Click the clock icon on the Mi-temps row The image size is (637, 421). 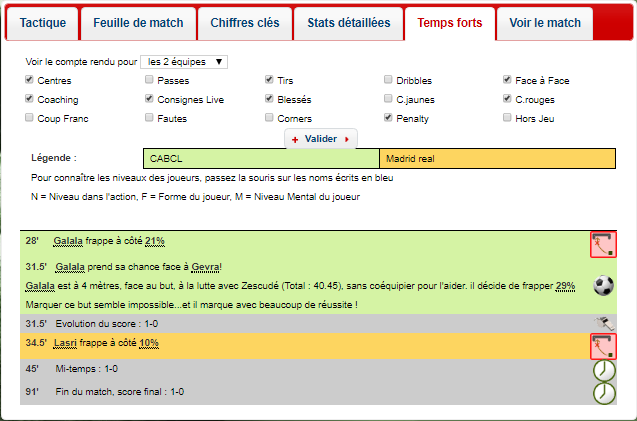pyautogui.click(x=604, y=370)
